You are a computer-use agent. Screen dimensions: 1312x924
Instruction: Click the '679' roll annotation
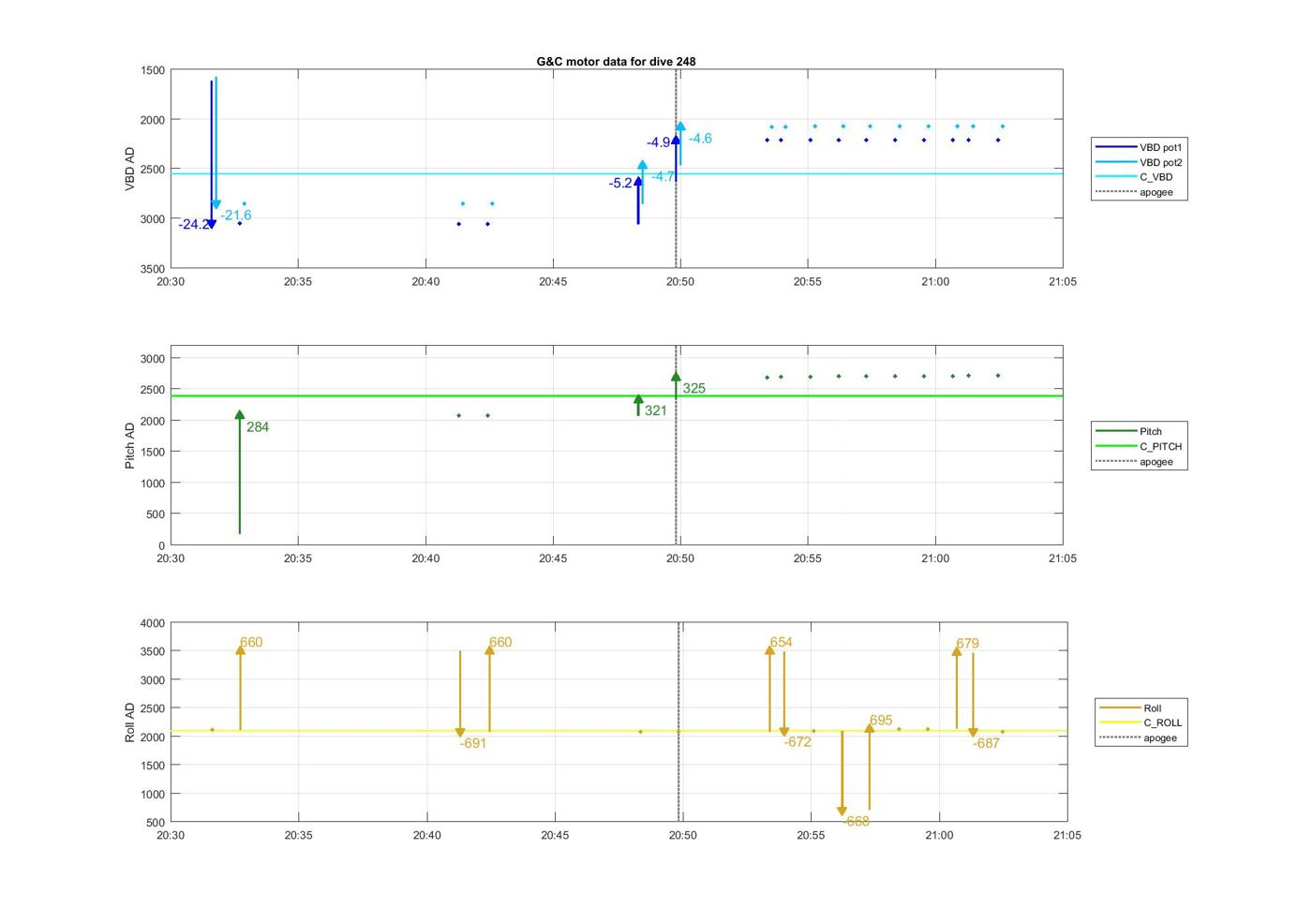pyautogui.click(x=968, y=643)
